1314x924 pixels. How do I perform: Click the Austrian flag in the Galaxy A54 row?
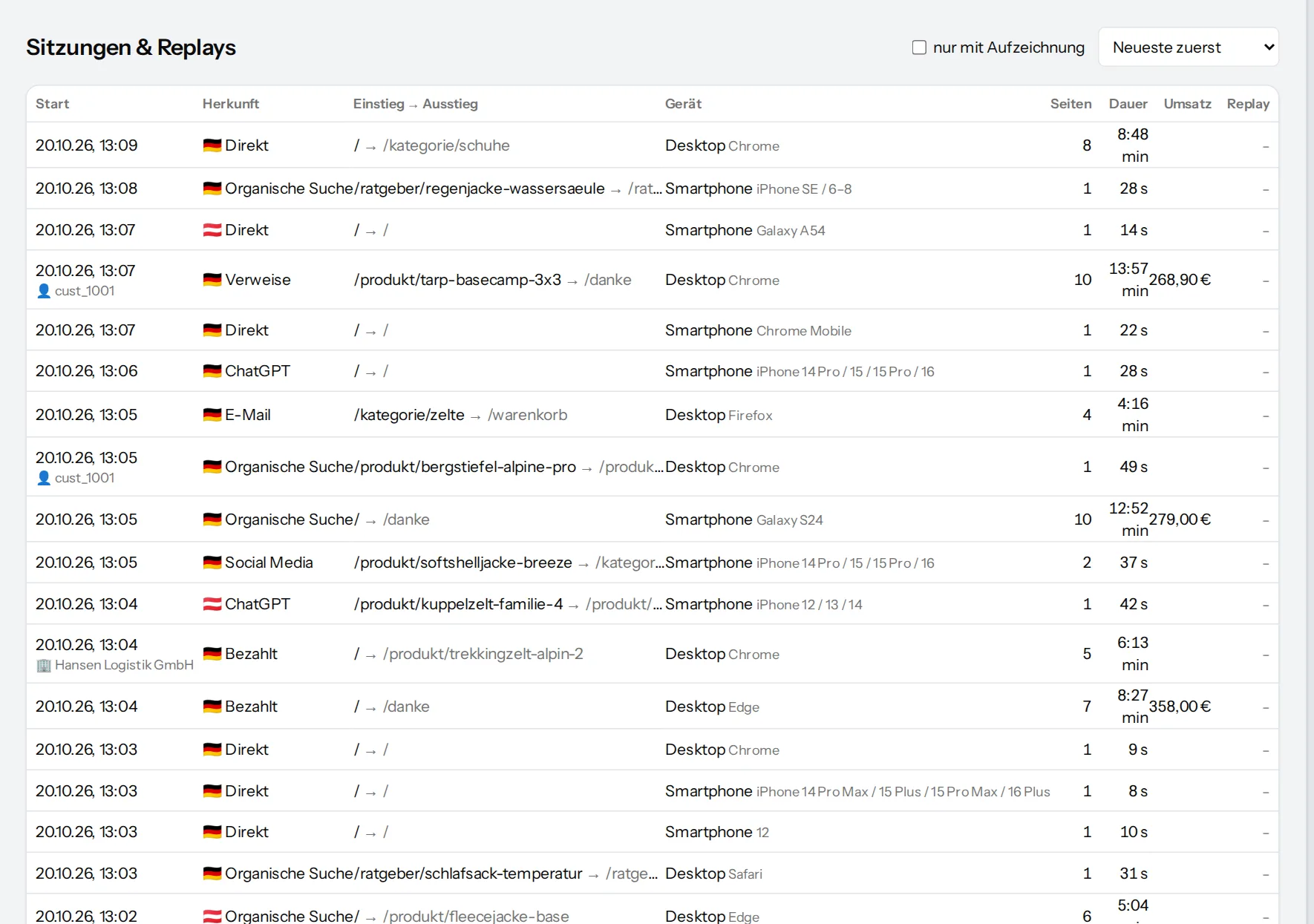coord(212,230)
